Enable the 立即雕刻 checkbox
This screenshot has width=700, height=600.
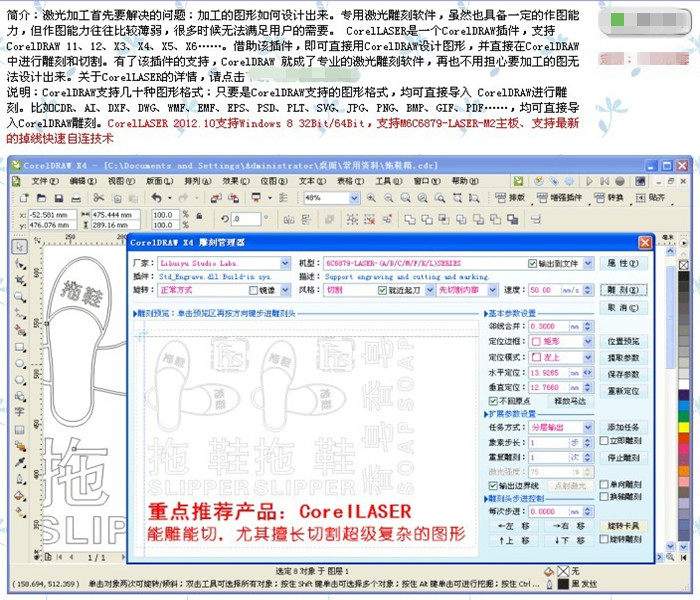pos(604,441)
